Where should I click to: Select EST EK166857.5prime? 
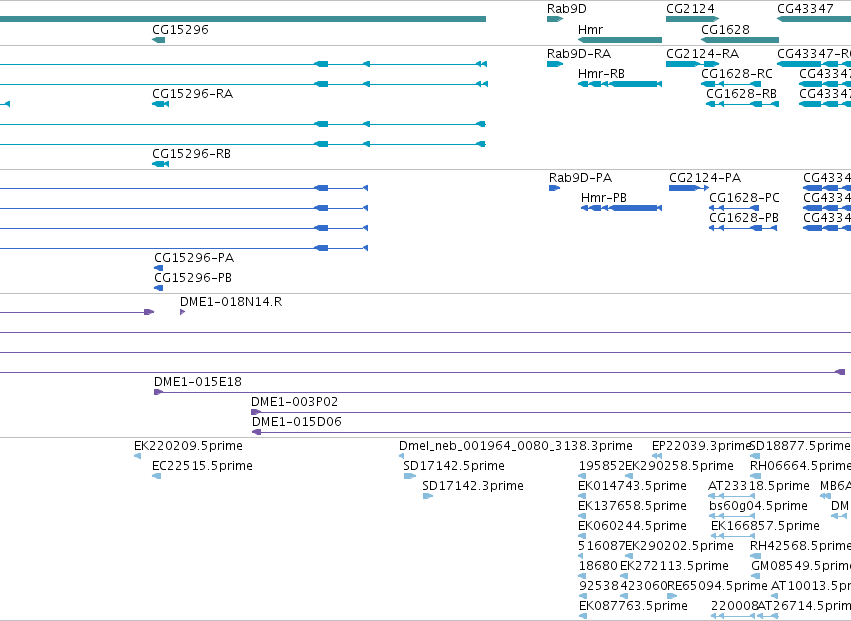(x=765, y=526)
